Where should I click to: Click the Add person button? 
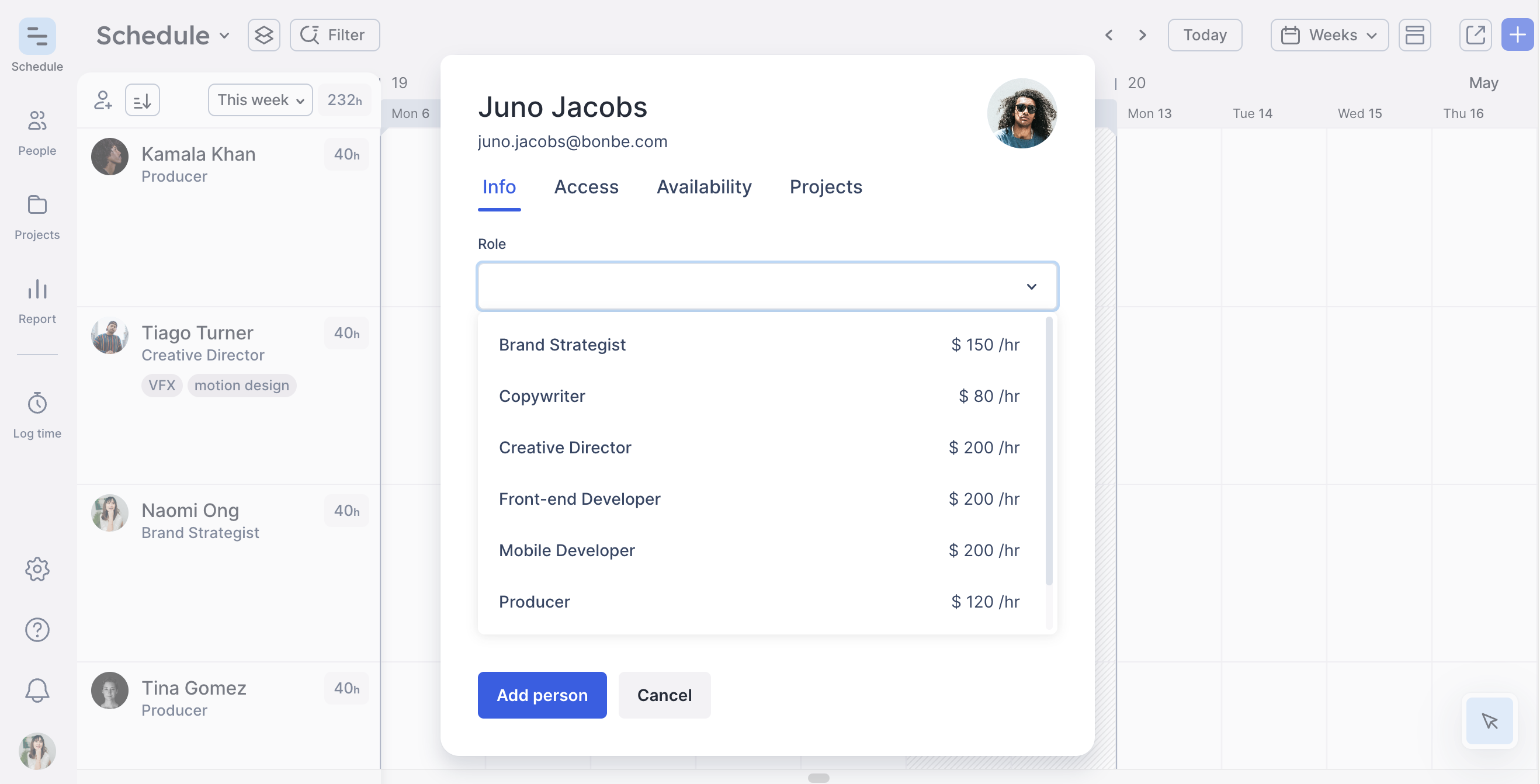point(542,695)
